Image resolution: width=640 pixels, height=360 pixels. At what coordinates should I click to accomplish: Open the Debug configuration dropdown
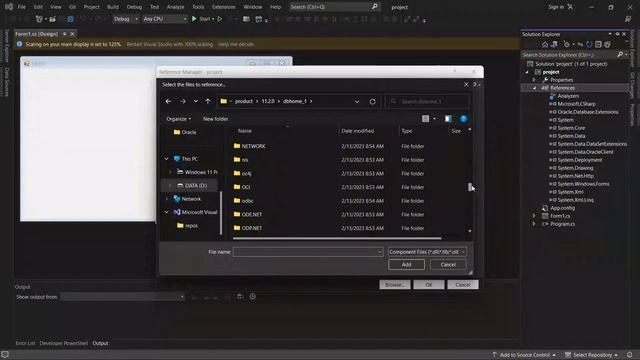pyautogui.click(x=126, y=19)
